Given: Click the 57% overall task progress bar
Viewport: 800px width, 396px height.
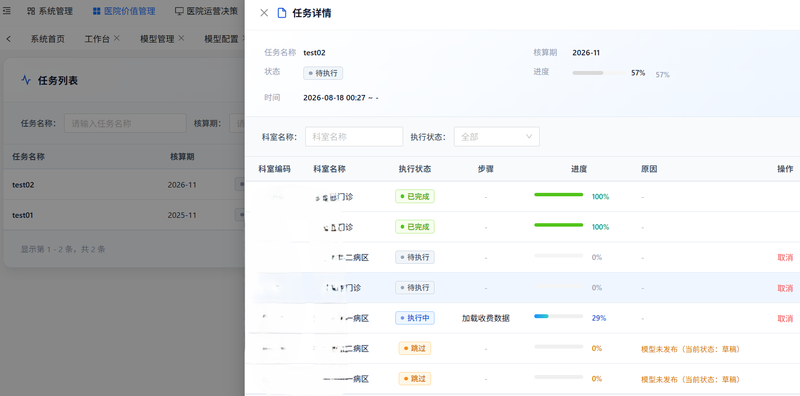Looking at the screenshot, I should (599, 73).
